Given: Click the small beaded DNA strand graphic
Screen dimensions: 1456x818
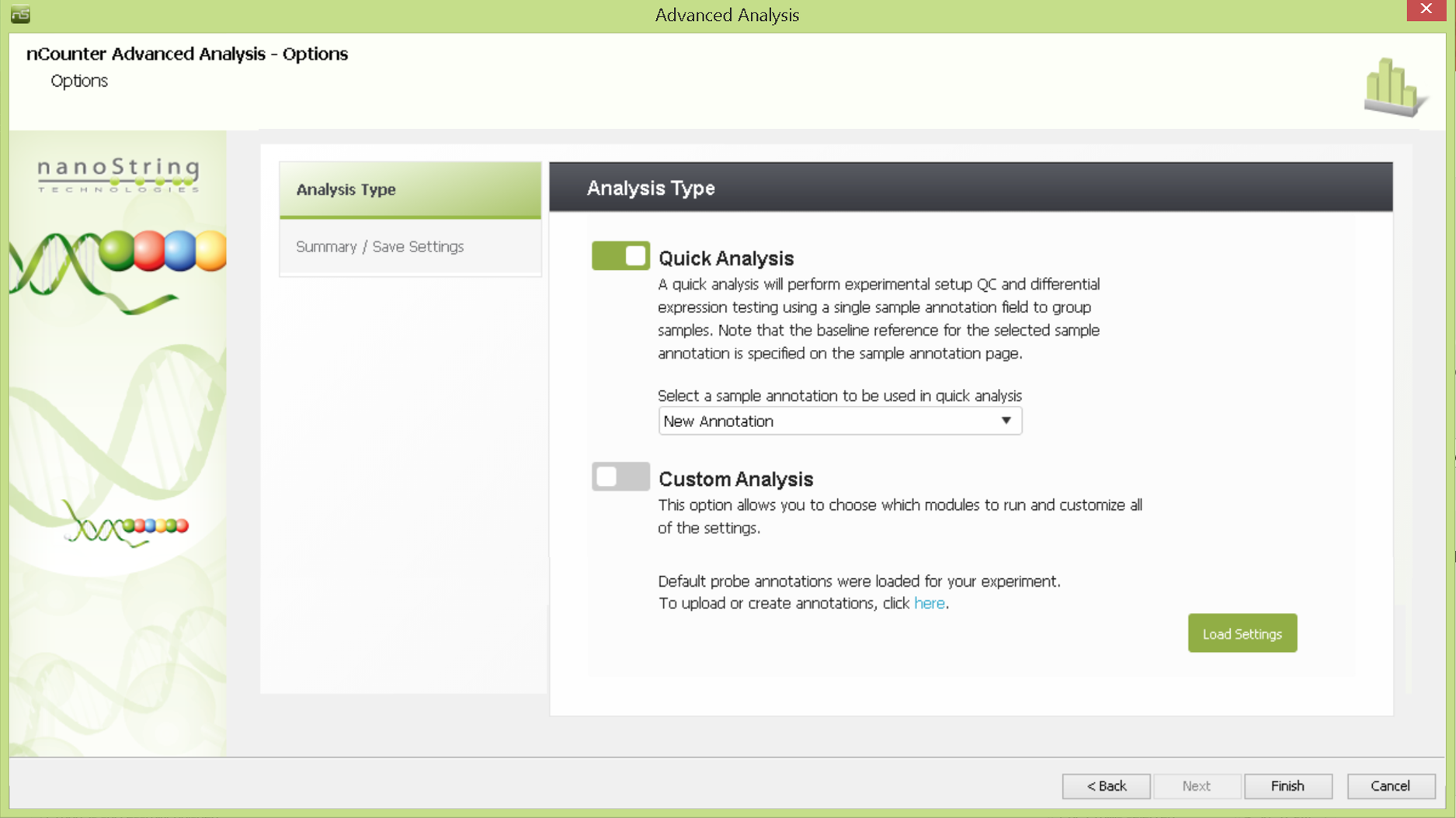Looking at the screenshot, I should (127, 527).
